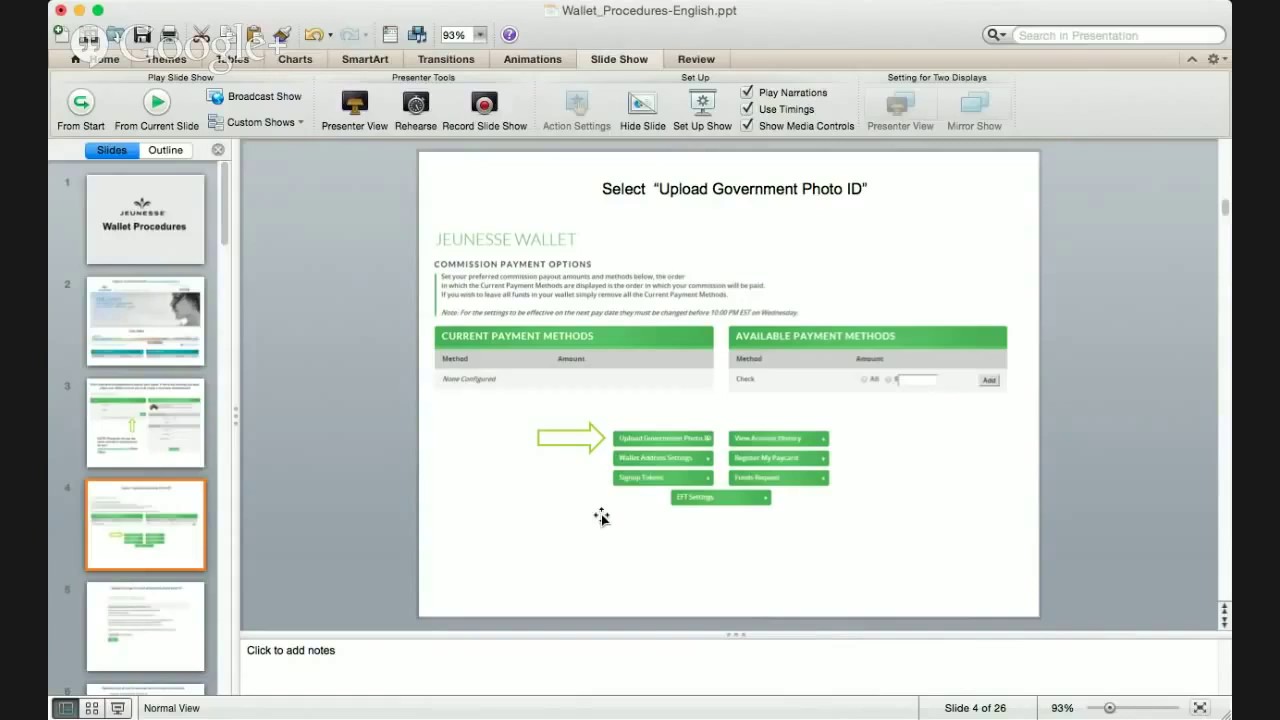The image size is (1280, 720).
Task: Start slide show From Start
Action: [x=81, y=110]
